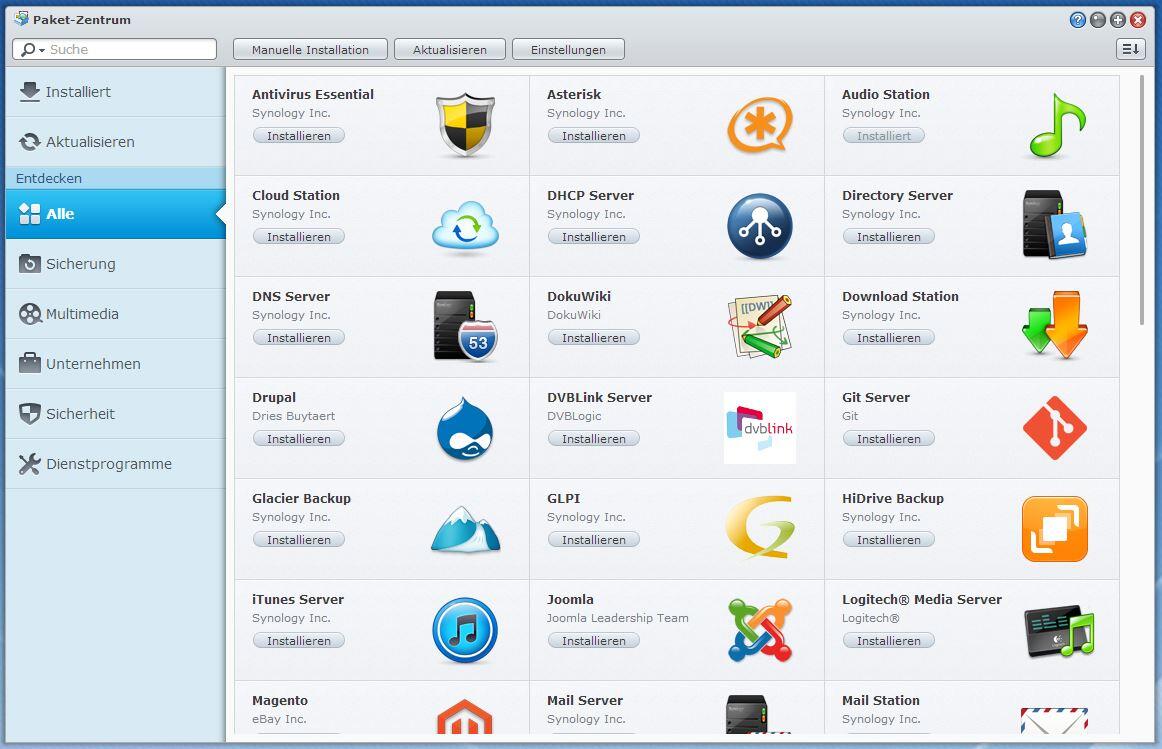1162x749 pixels.
Task: Click the Magento logo icon
Action: pyautogui.click(x=465, y=716)
